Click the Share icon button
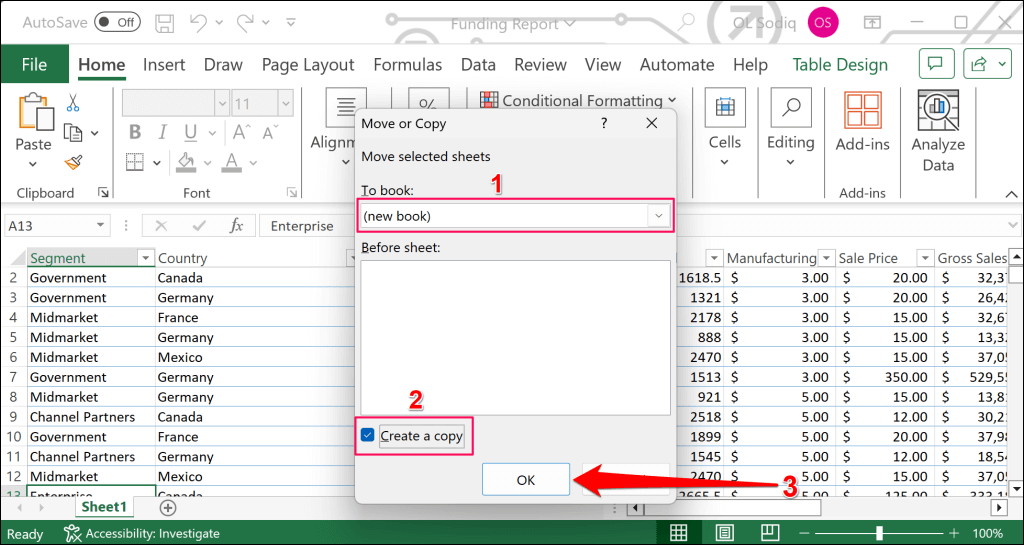The height and width of the screenshot is (545, 1024). pos(979,64)
